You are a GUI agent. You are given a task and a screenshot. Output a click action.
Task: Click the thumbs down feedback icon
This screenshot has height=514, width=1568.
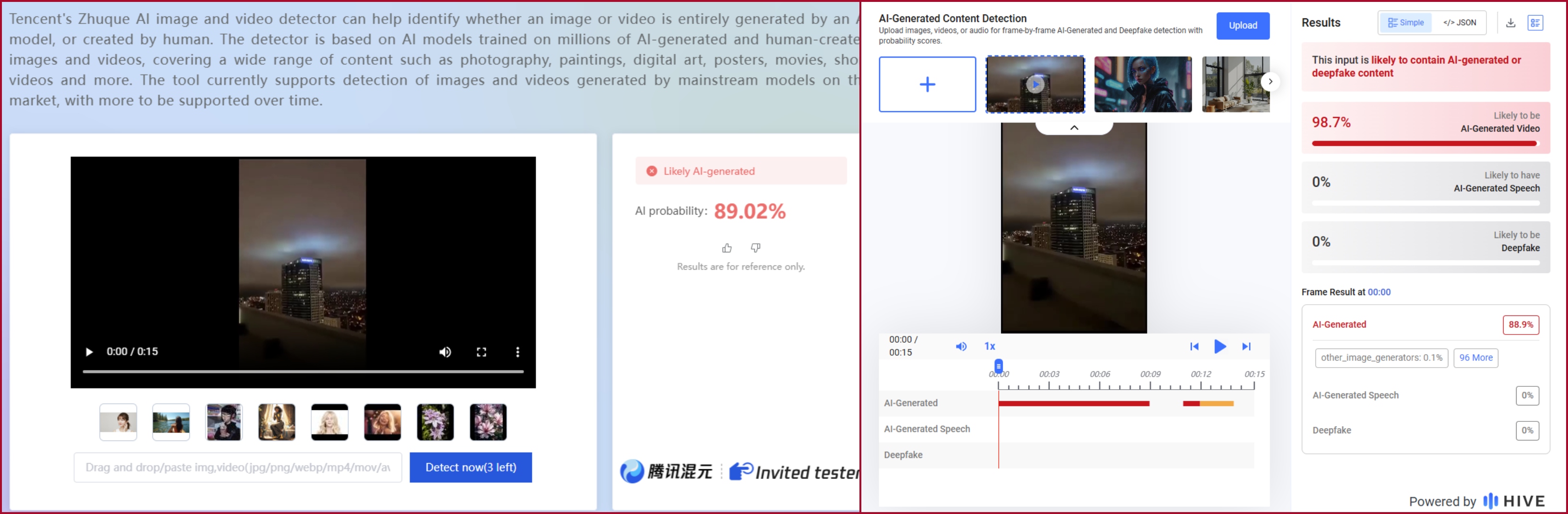click(755, 248)
